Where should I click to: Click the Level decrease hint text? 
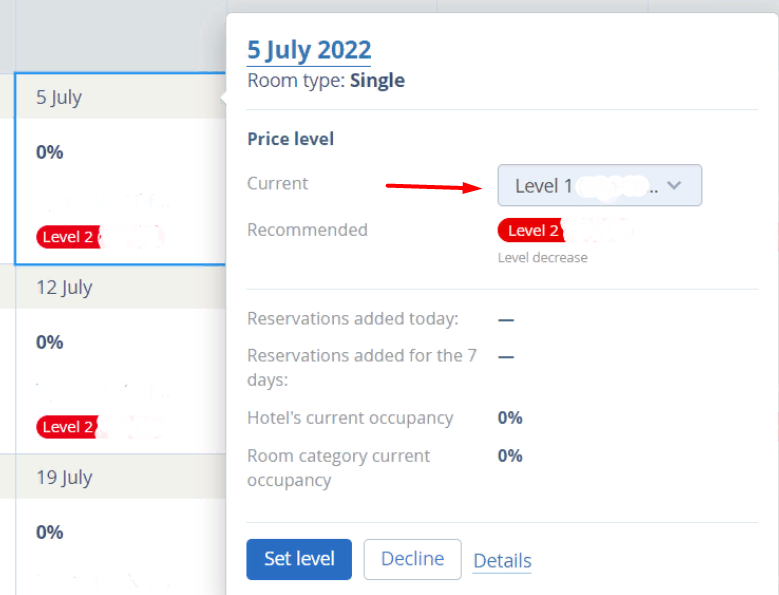(x=542, y=258)
